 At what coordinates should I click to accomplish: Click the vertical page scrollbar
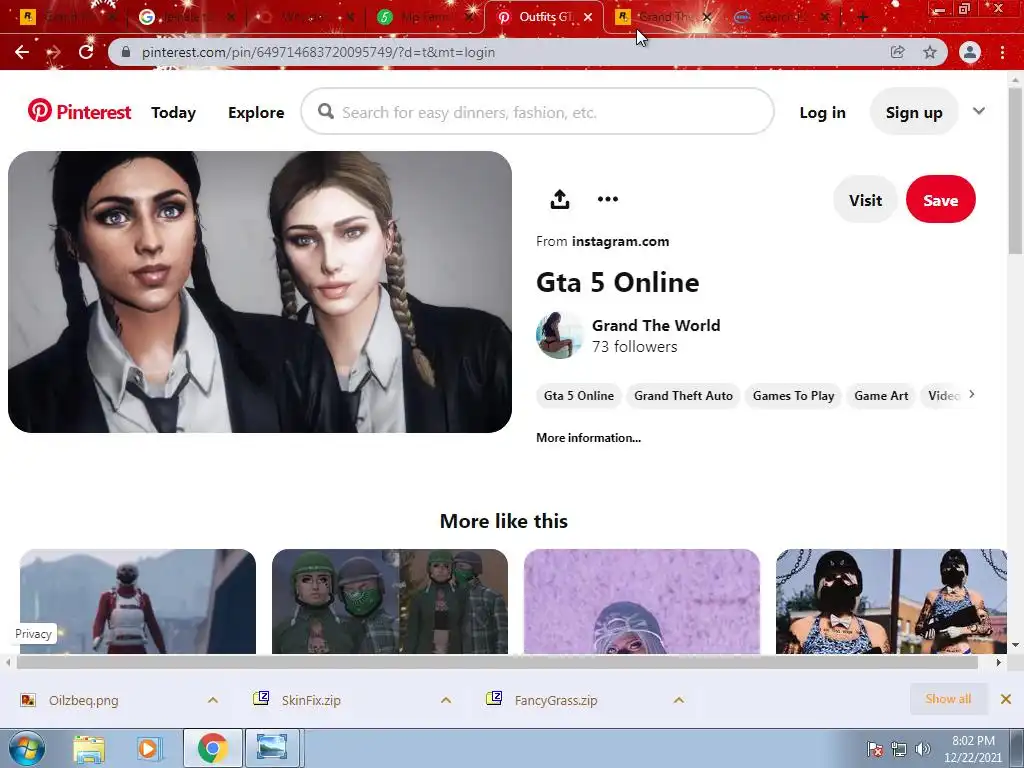[x=1015, y=172]
